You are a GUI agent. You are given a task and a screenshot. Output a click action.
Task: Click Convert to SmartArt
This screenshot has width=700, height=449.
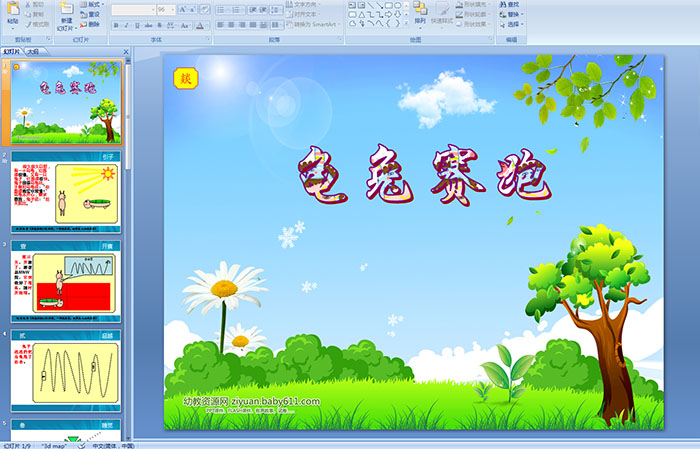coord(314,24)
